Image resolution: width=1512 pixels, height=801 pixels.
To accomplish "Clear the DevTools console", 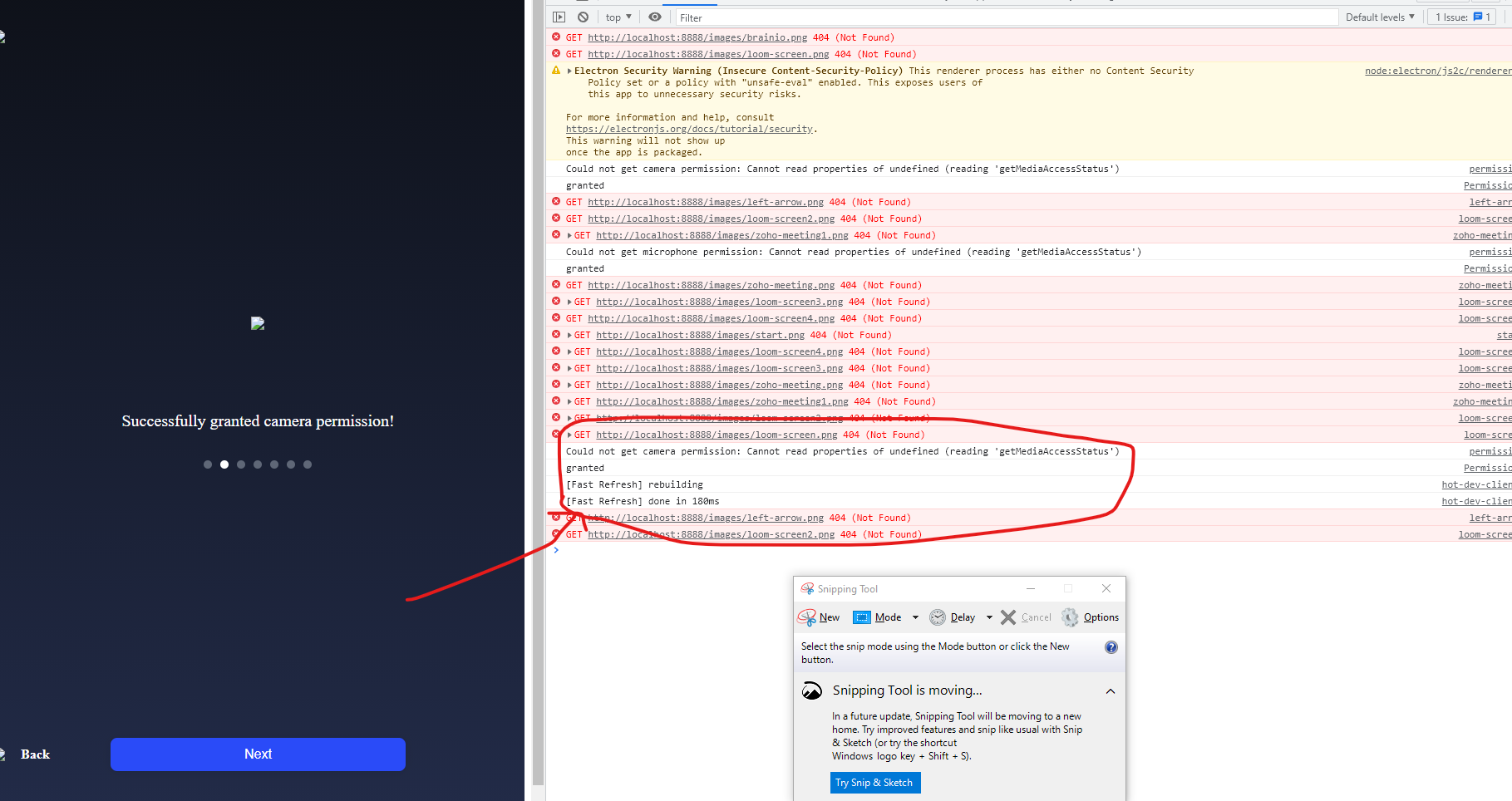I will pos(583,17).
